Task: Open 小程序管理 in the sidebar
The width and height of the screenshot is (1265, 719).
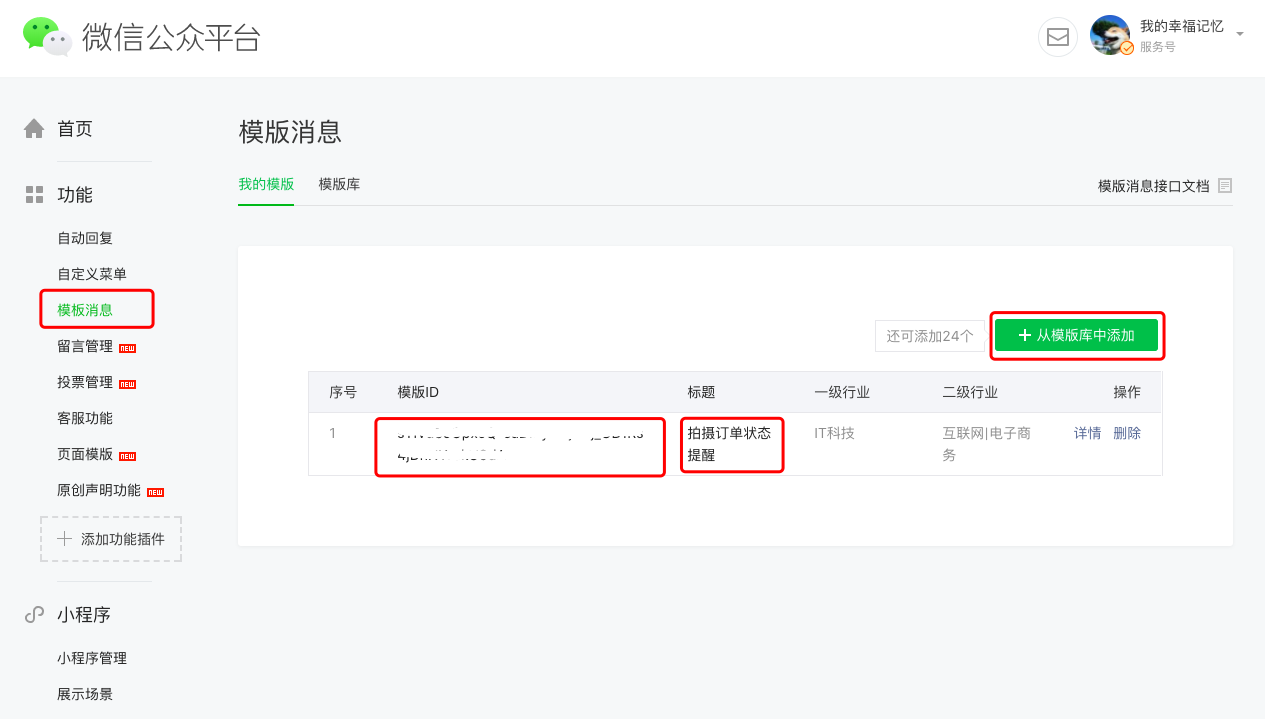Action: tap(95, 657)
